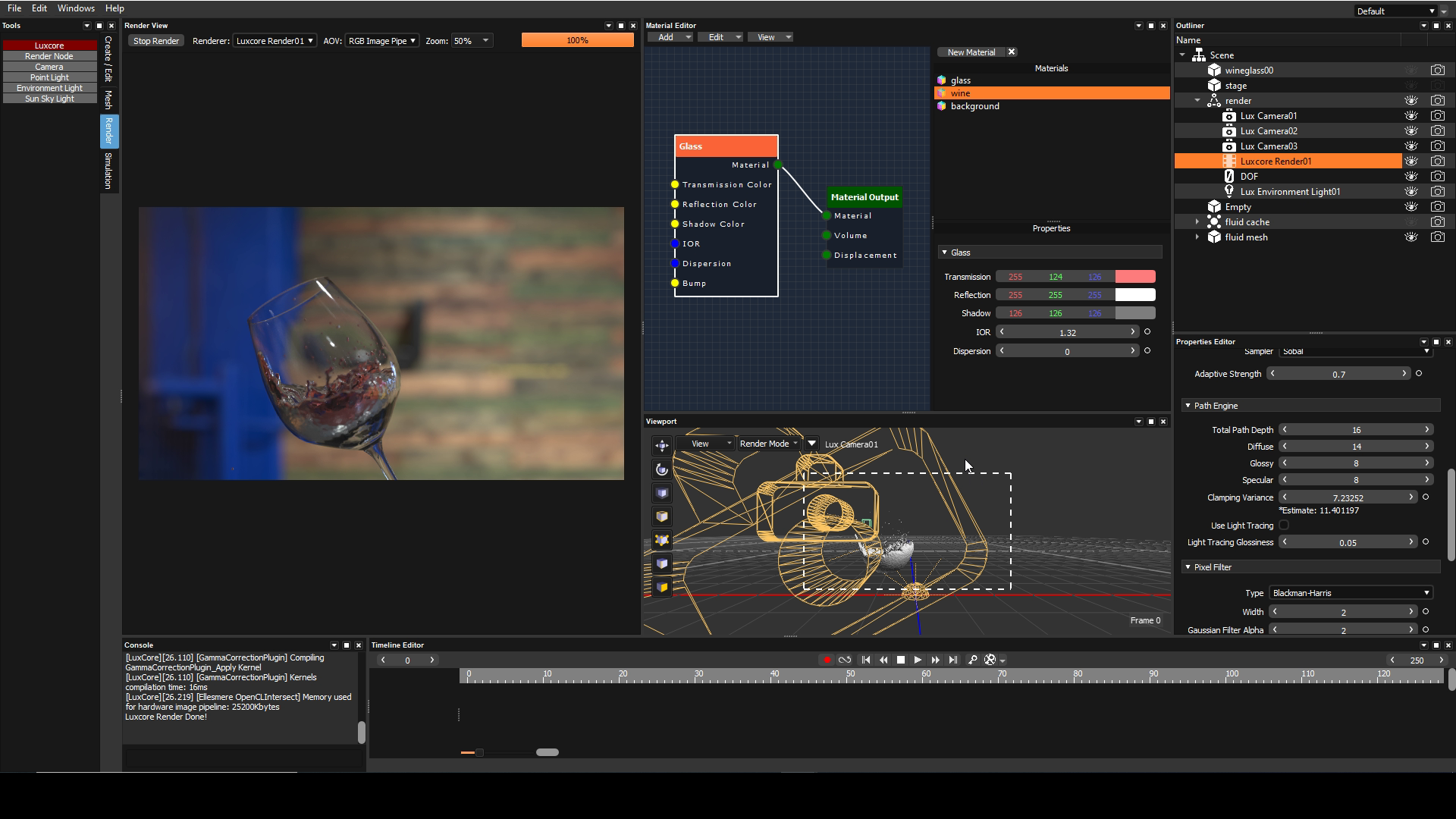1456x819 pixels.
Task: Switch to the Simulation vertical tab
Action: point(108,171)
